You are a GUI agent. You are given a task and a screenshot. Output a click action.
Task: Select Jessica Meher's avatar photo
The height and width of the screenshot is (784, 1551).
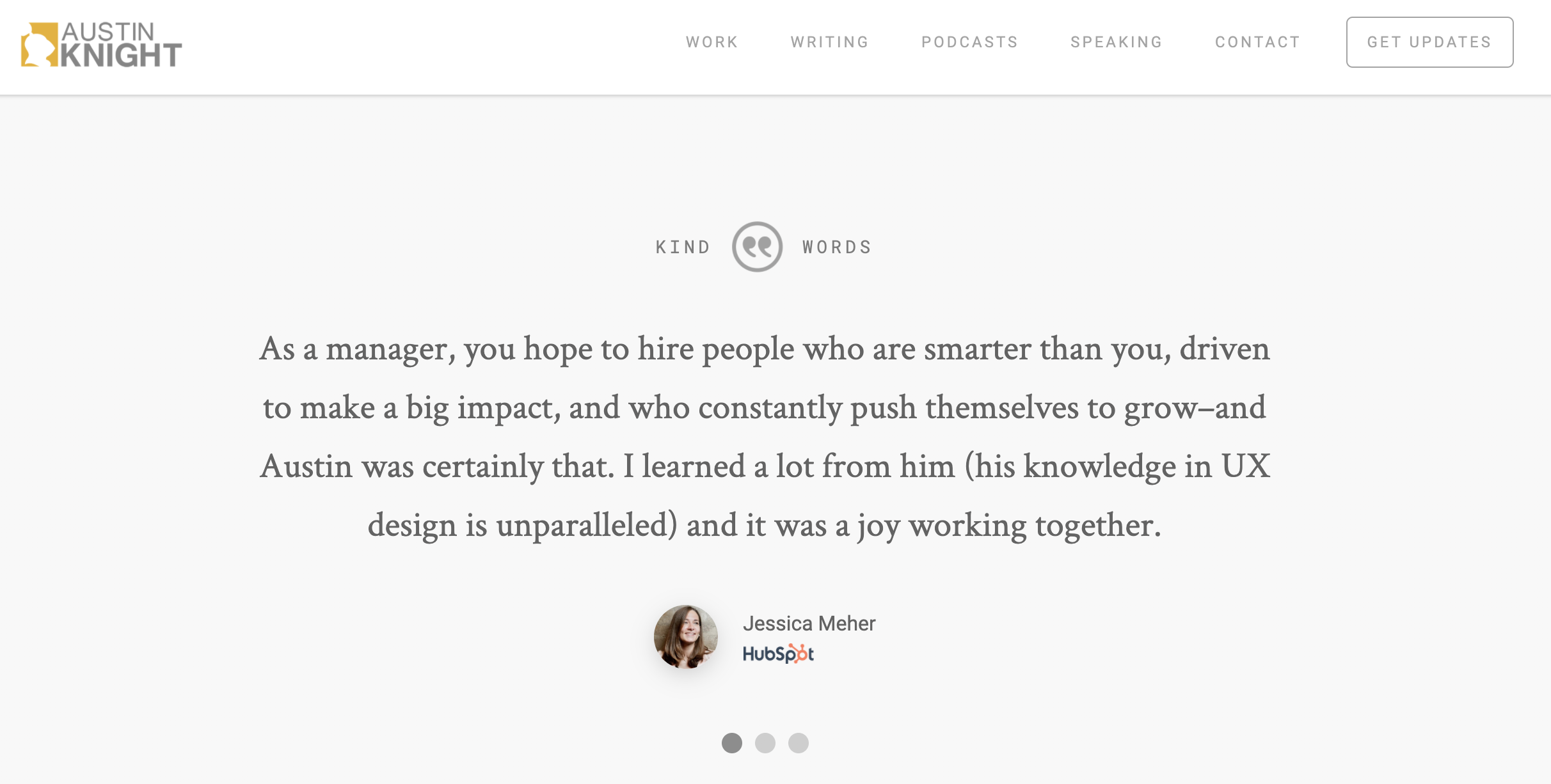click(x=685, y=637)
